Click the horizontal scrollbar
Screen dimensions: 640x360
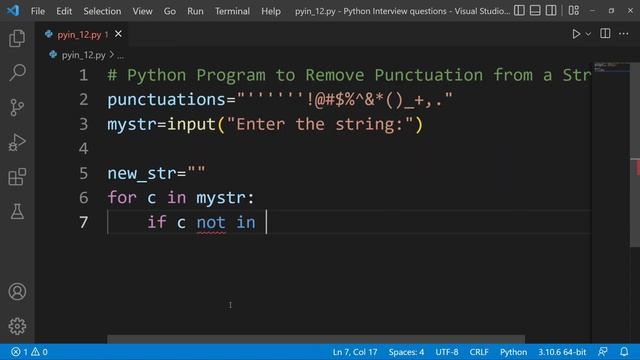tap(316, 339)
